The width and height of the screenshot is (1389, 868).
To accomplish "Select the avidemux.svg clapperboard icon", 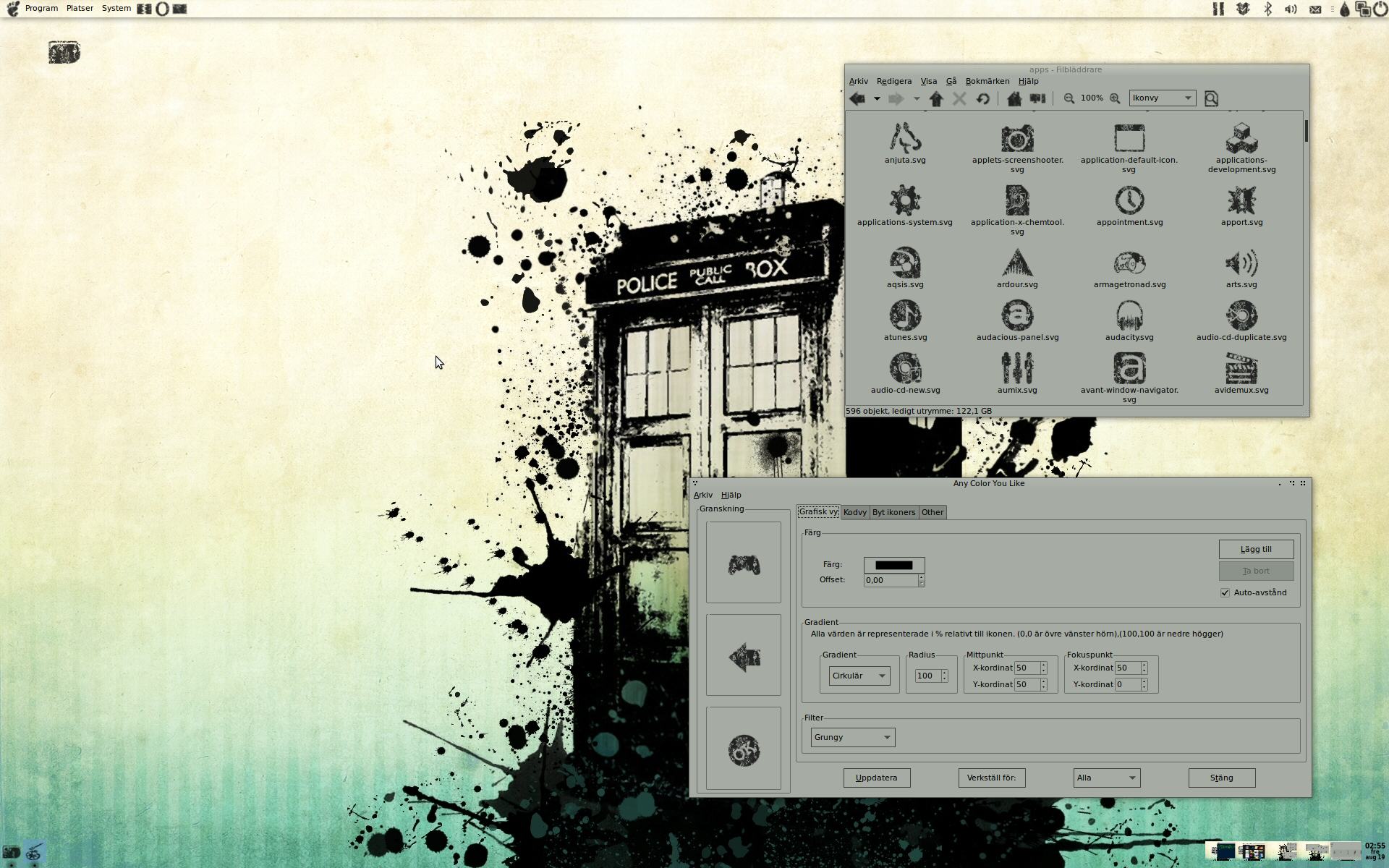I will 1241,368.
